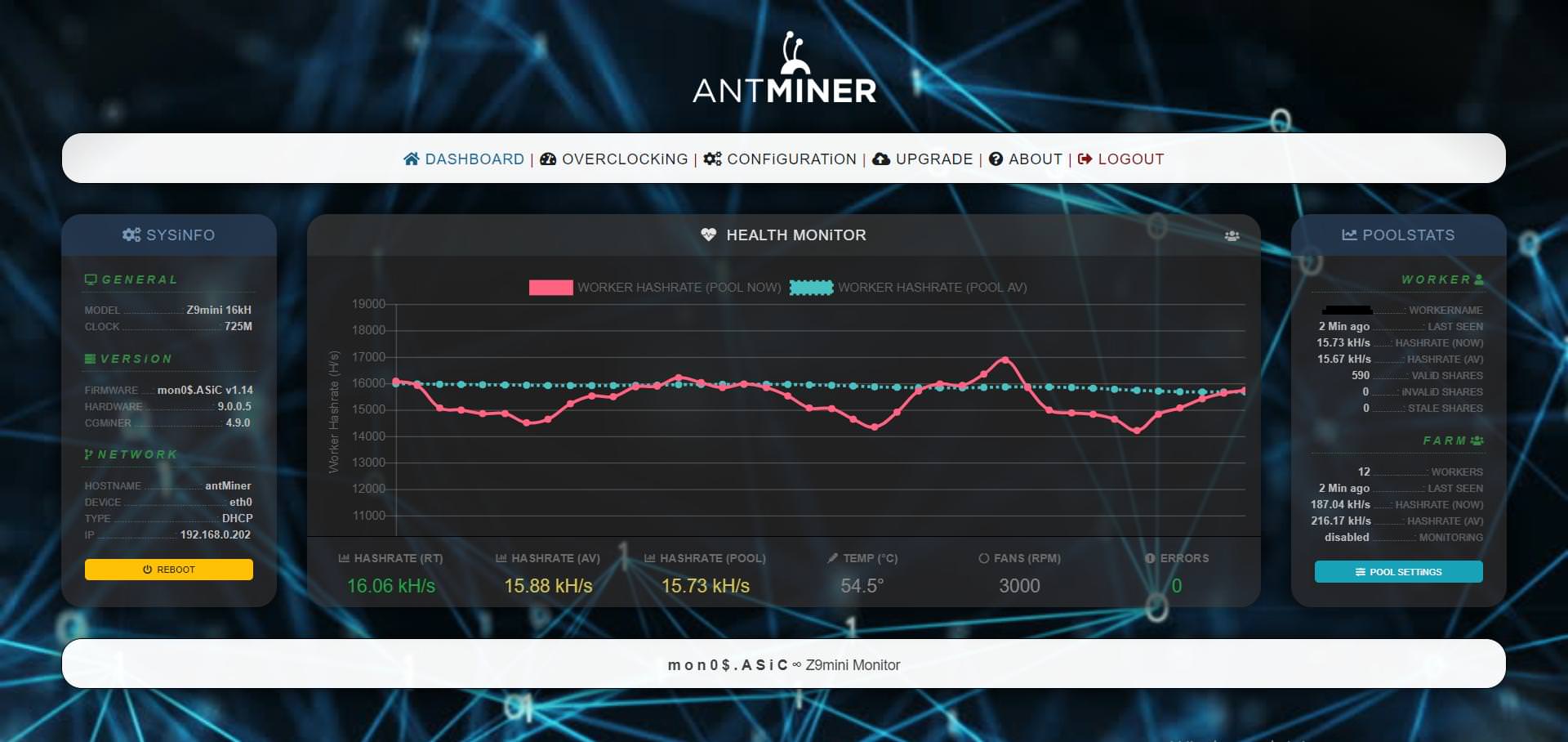Viewport: 1568px width, 742px height.
Task: Click the redacted worker name field
Action: (1347, 310)
